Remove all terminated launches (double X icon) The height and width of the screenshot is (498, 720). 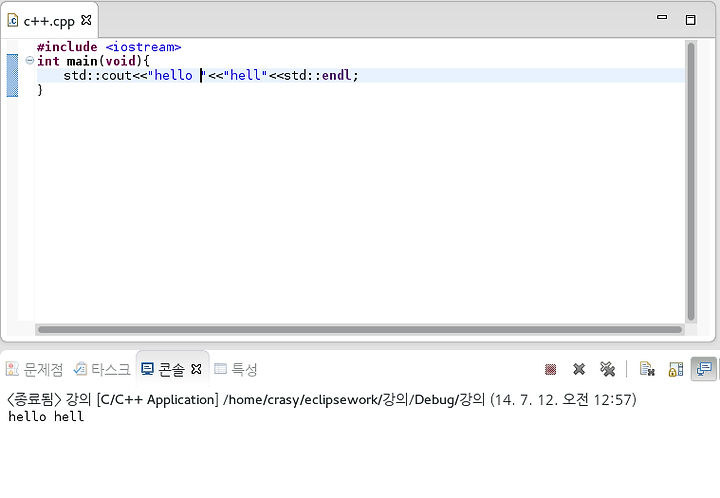[x=607, y=369]
